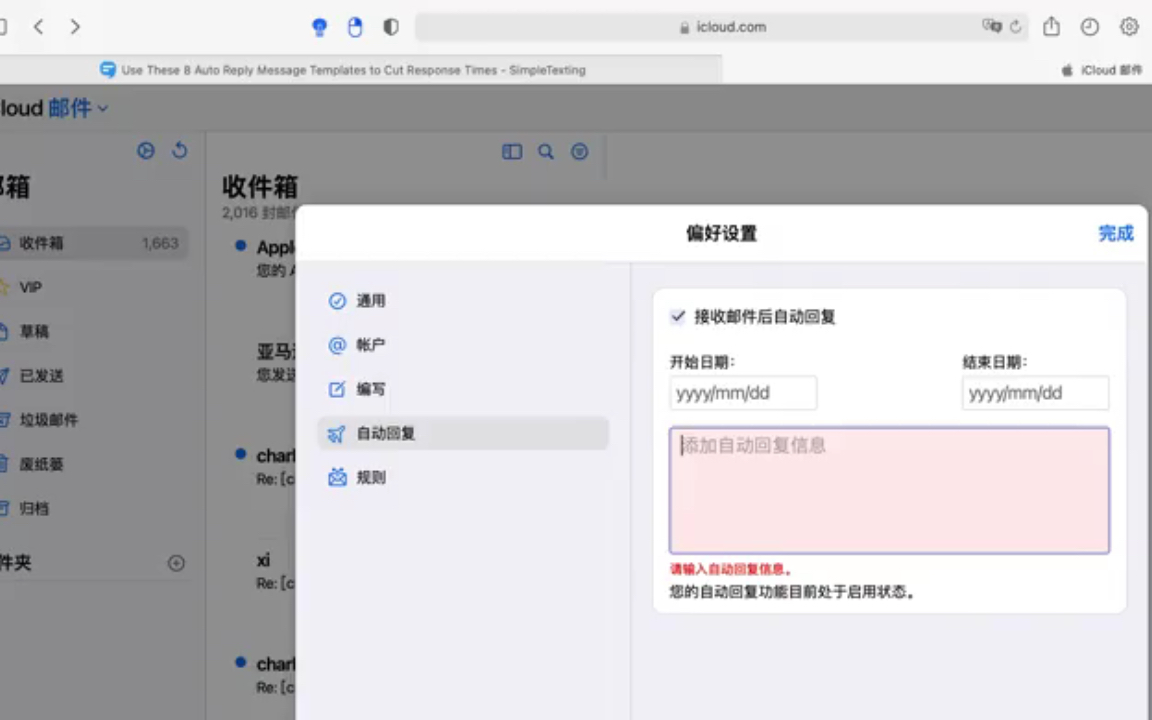Image resolution: width=1152 pixels, height=720 pixels.
Task: Toggle the mail column layout icon
Action: tap(511, 151)
